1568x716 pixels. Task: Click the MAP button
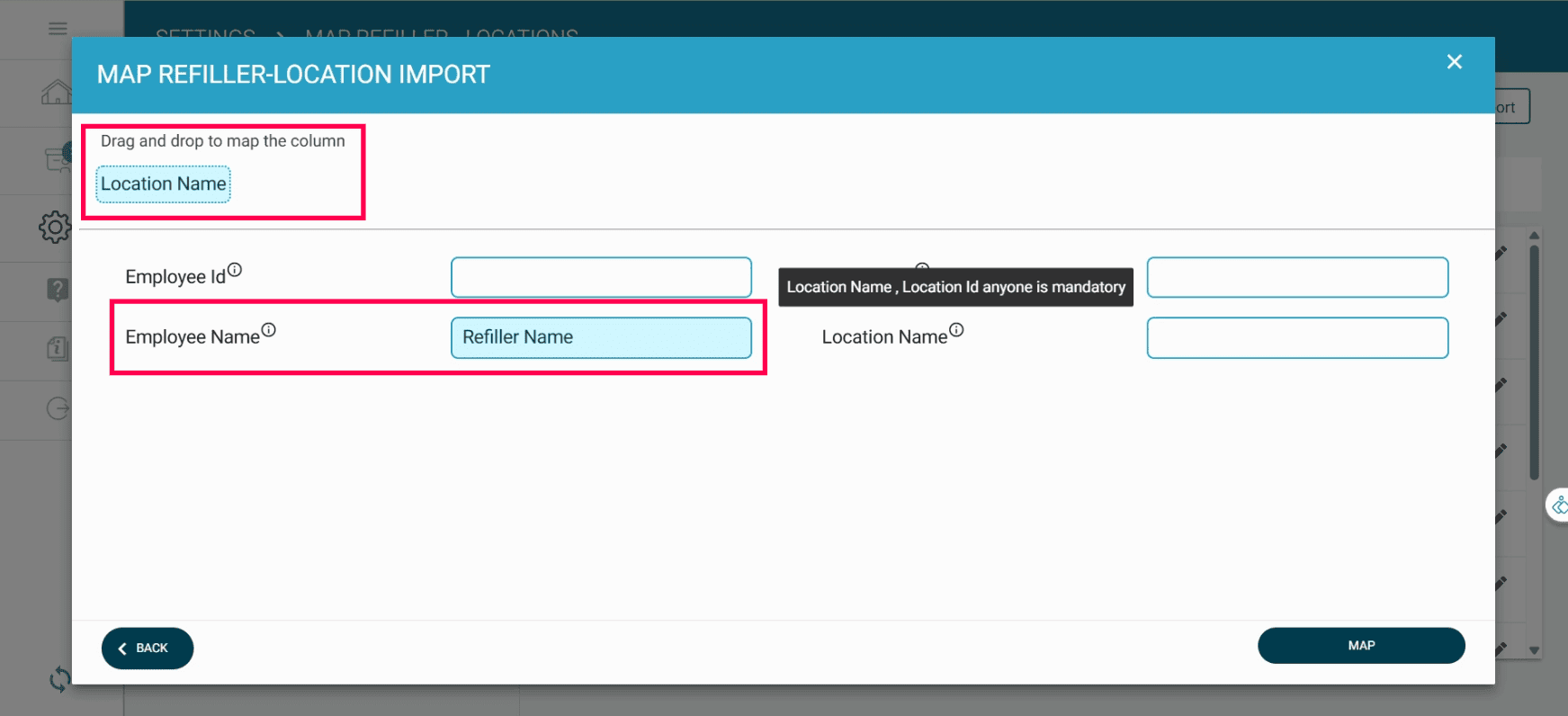[x=1361, y=646]
